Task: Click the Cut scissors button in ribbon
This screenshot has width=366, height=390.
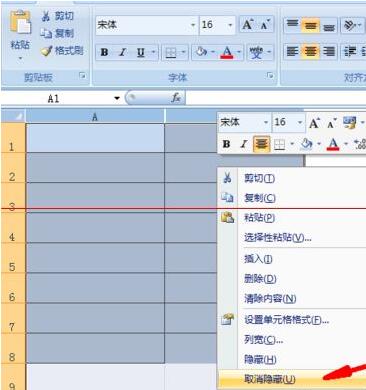Action: click(57, 16)
